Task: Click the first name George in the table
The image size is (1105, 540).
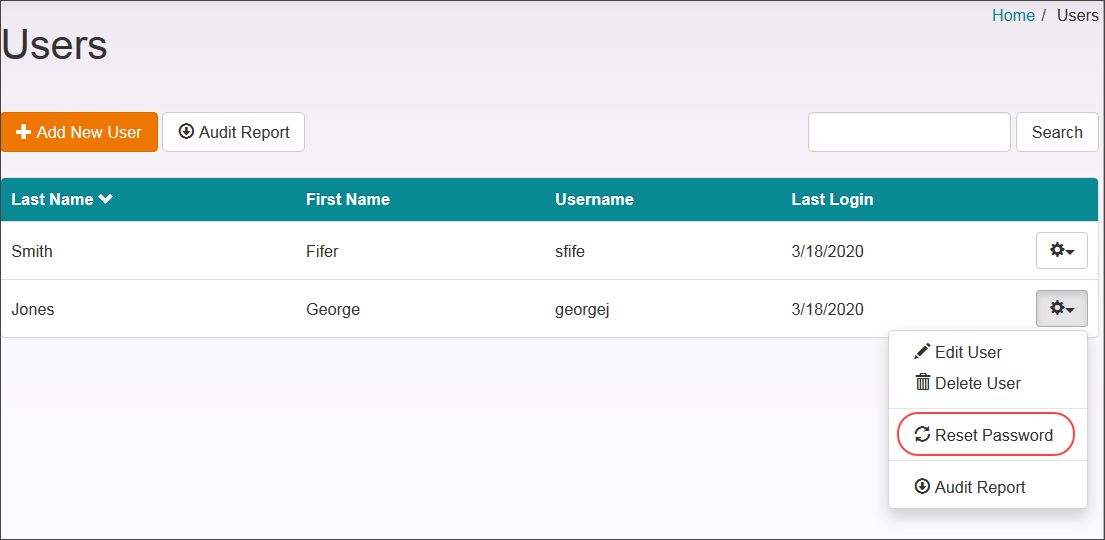Action: [333, 309]
